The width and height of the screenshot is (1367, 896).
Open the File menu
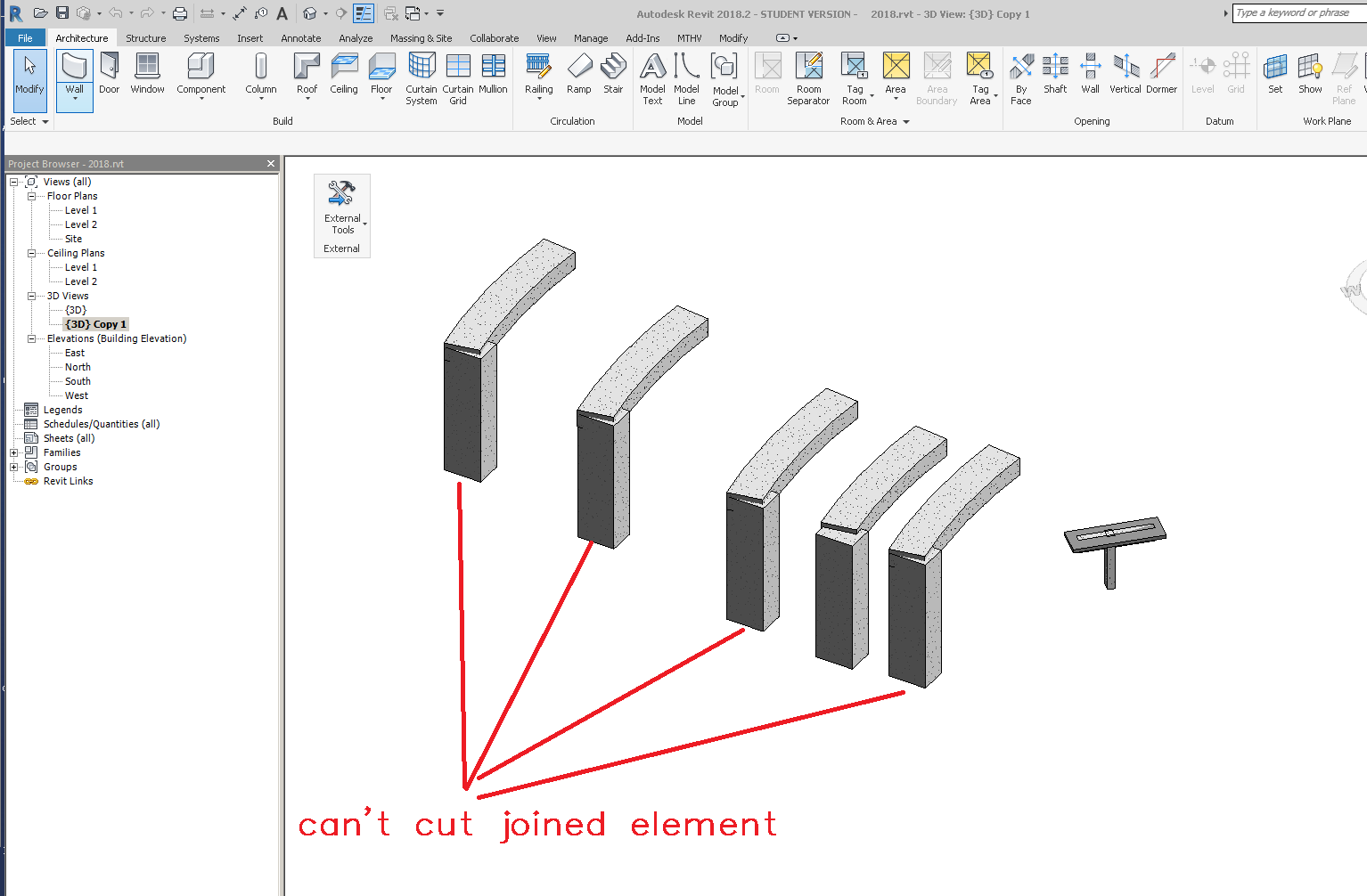25,38
